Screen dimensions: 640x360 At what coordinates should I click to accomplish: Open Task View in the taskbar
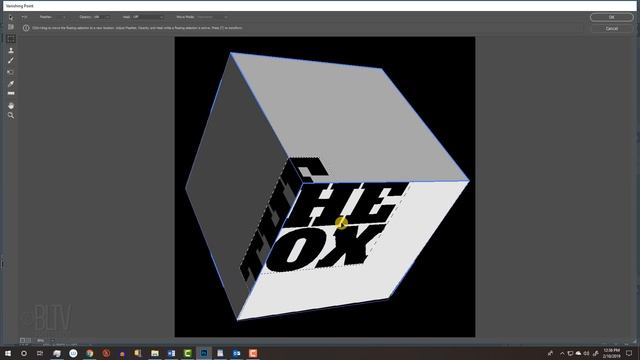click(x=40, y=353)
